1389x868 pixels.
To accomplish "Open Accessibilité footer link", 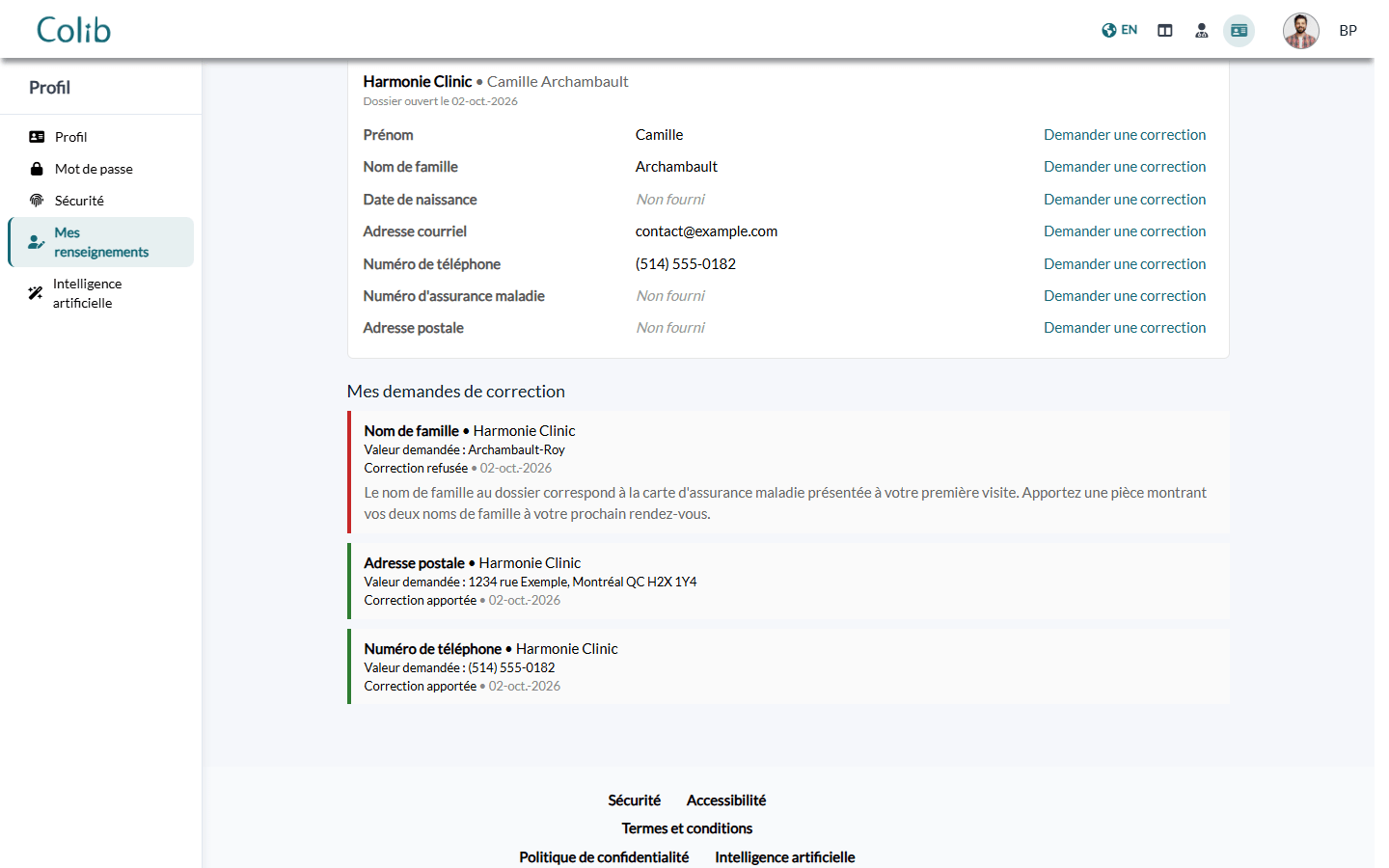I will click(726, 800).
